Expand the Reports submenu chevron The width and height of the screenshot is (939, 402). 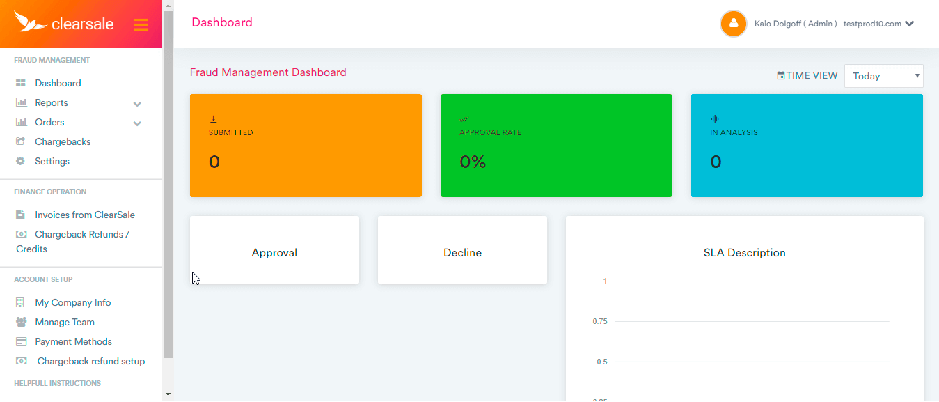click(138, 103)
